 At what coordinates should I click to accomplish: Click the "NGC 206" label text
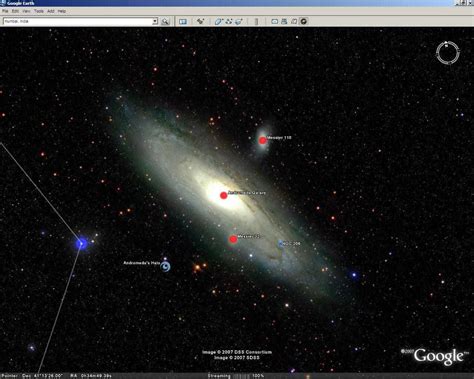coord(292,244)
